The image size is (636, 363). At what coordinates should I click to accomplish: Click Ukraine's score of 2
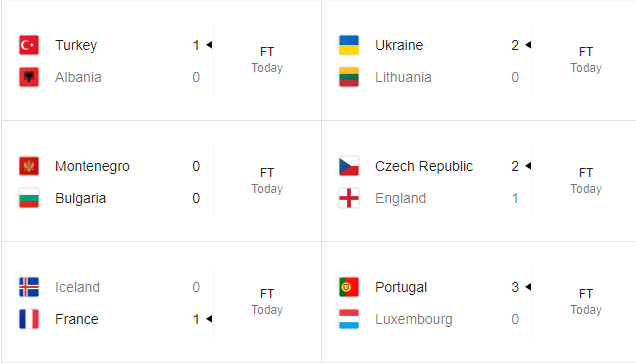tap(515, 45)
